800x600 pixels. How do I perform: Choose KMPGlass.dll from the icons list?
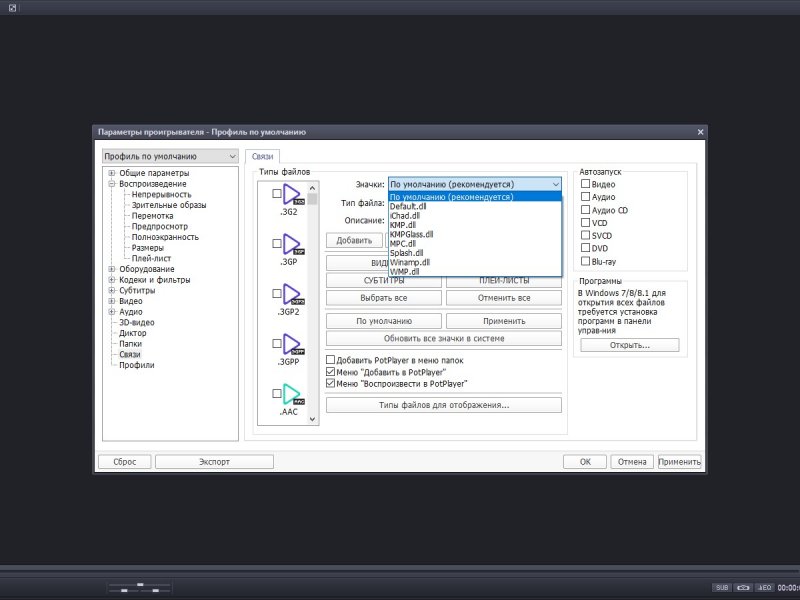point(475,234)
